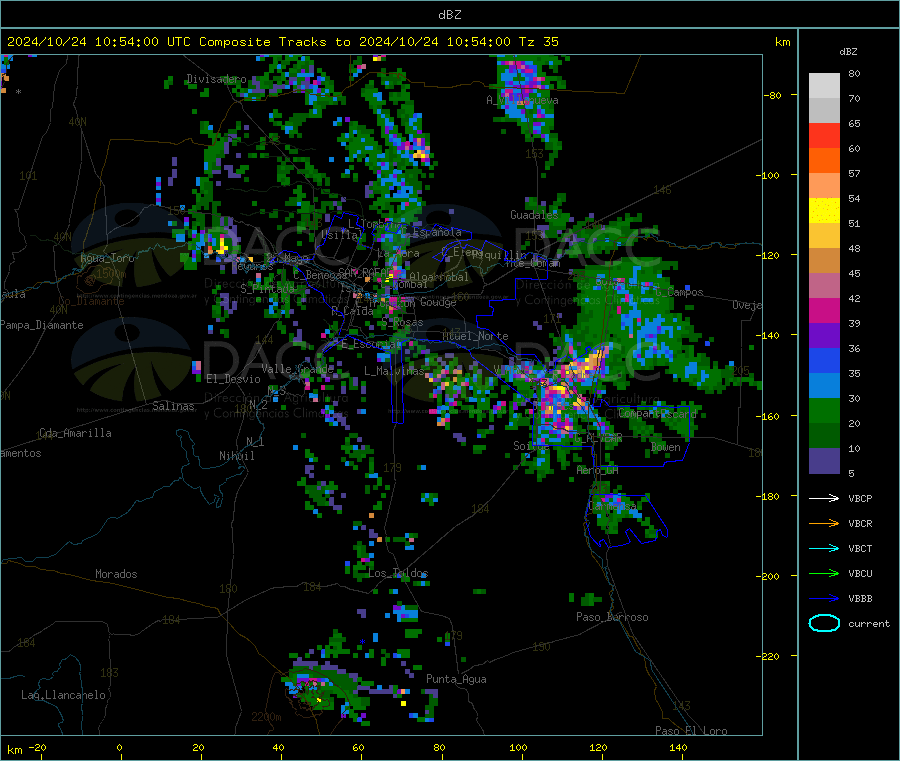Click the 'Paso_Barroso' map label
900x761 pixels.
612,617
